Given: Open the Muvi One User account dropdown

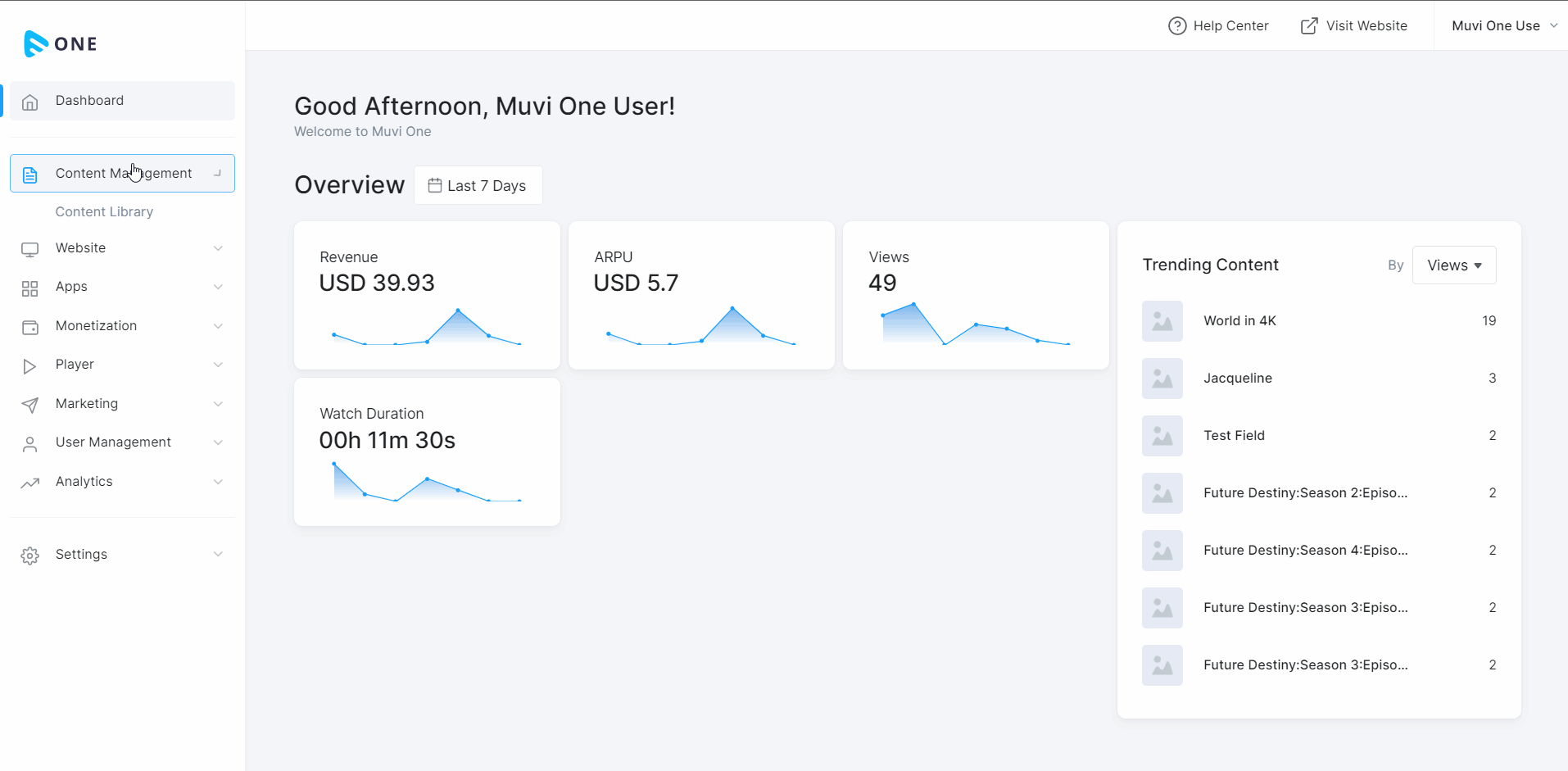Looking at the screenshot, I should (1503, 26).
